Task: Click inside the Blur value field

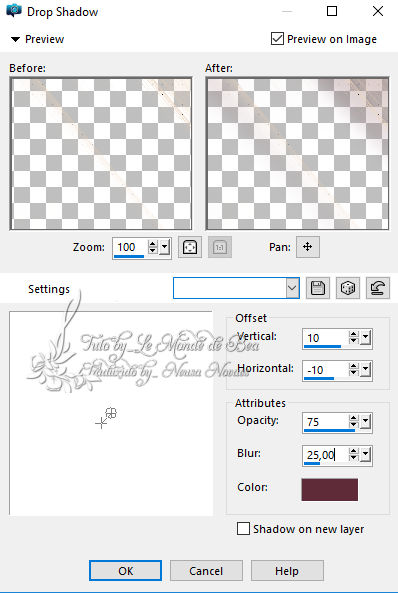Action: pos(325,455)
